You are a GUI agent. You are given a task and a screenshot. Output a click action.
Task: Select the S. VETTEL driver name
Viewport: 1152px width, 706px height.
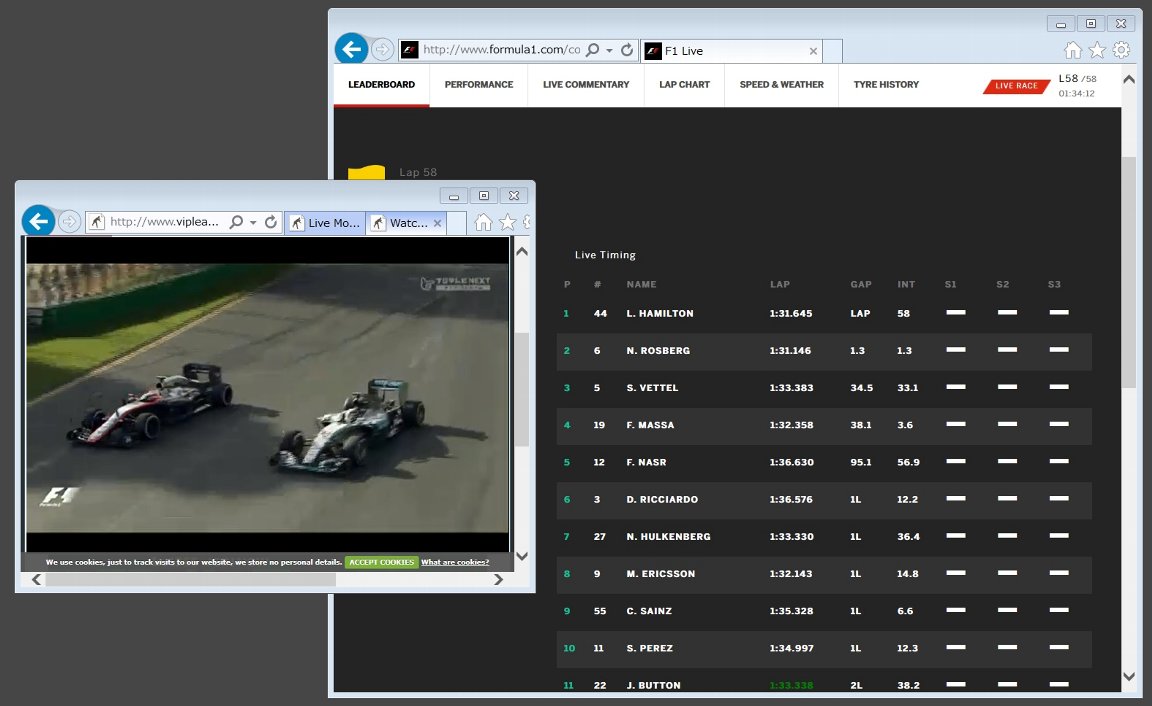(652, 388)
